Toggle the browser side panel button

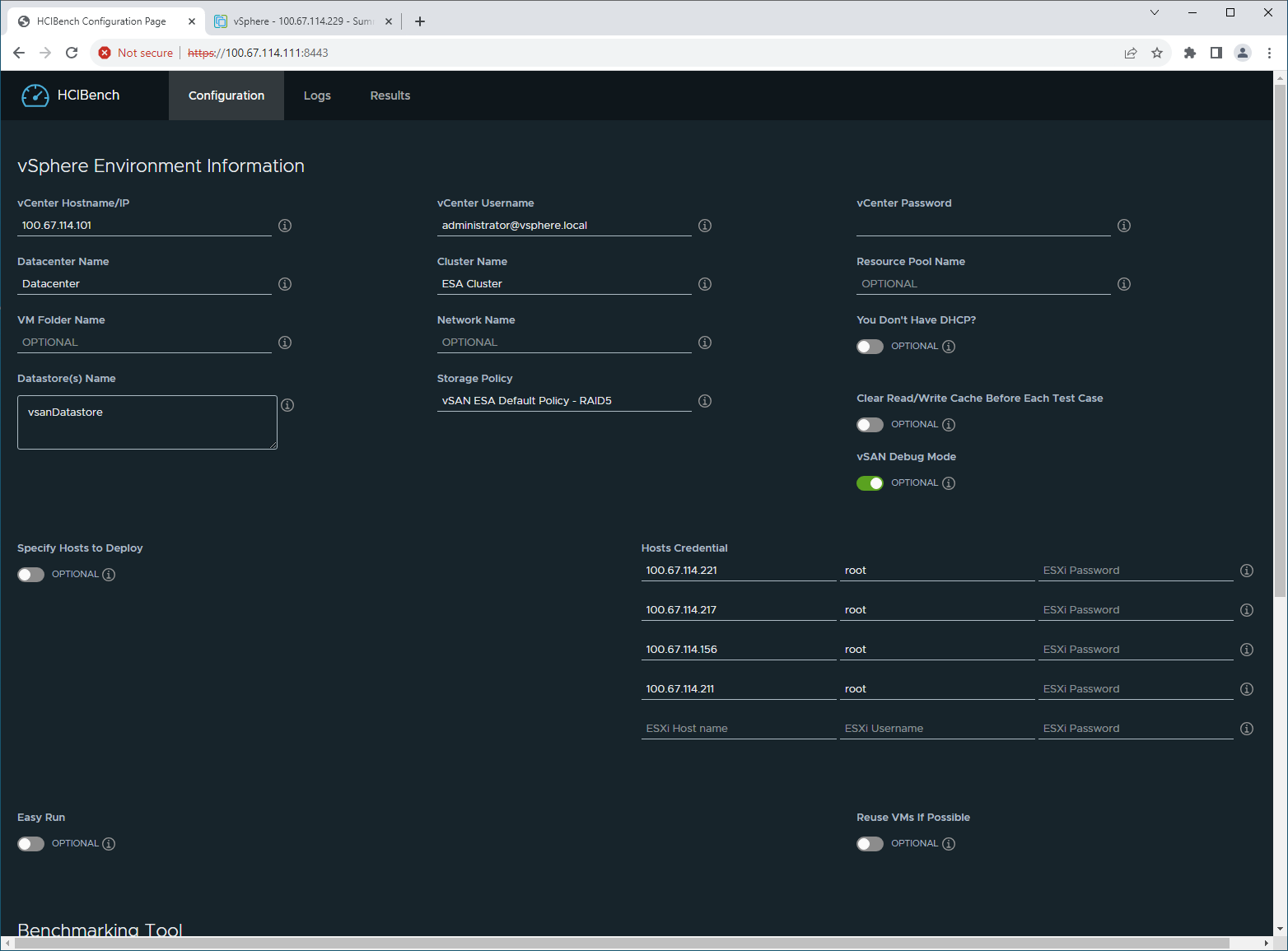pos(1216,53)
